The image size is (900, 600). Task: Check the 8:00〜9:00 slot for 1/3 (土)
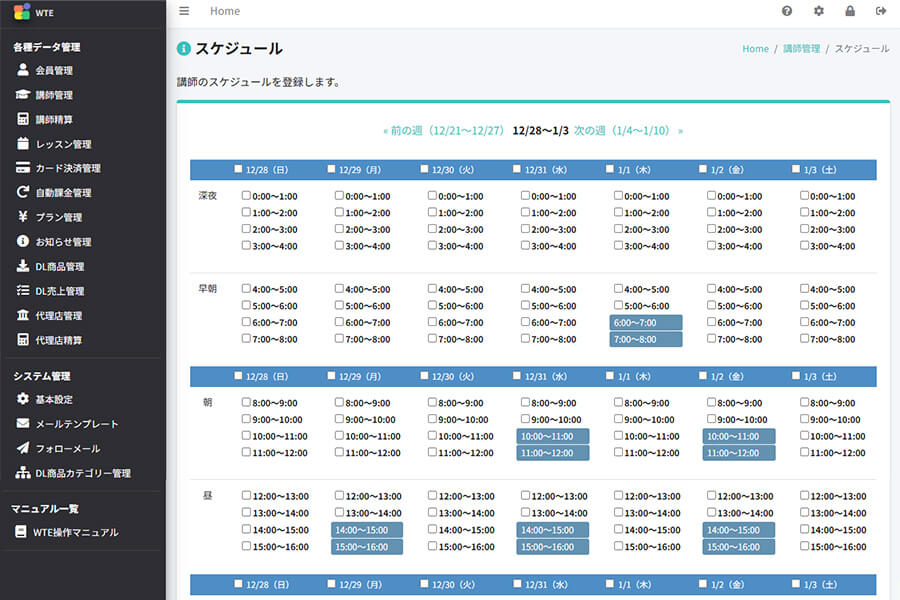click(x=805, y=403)
